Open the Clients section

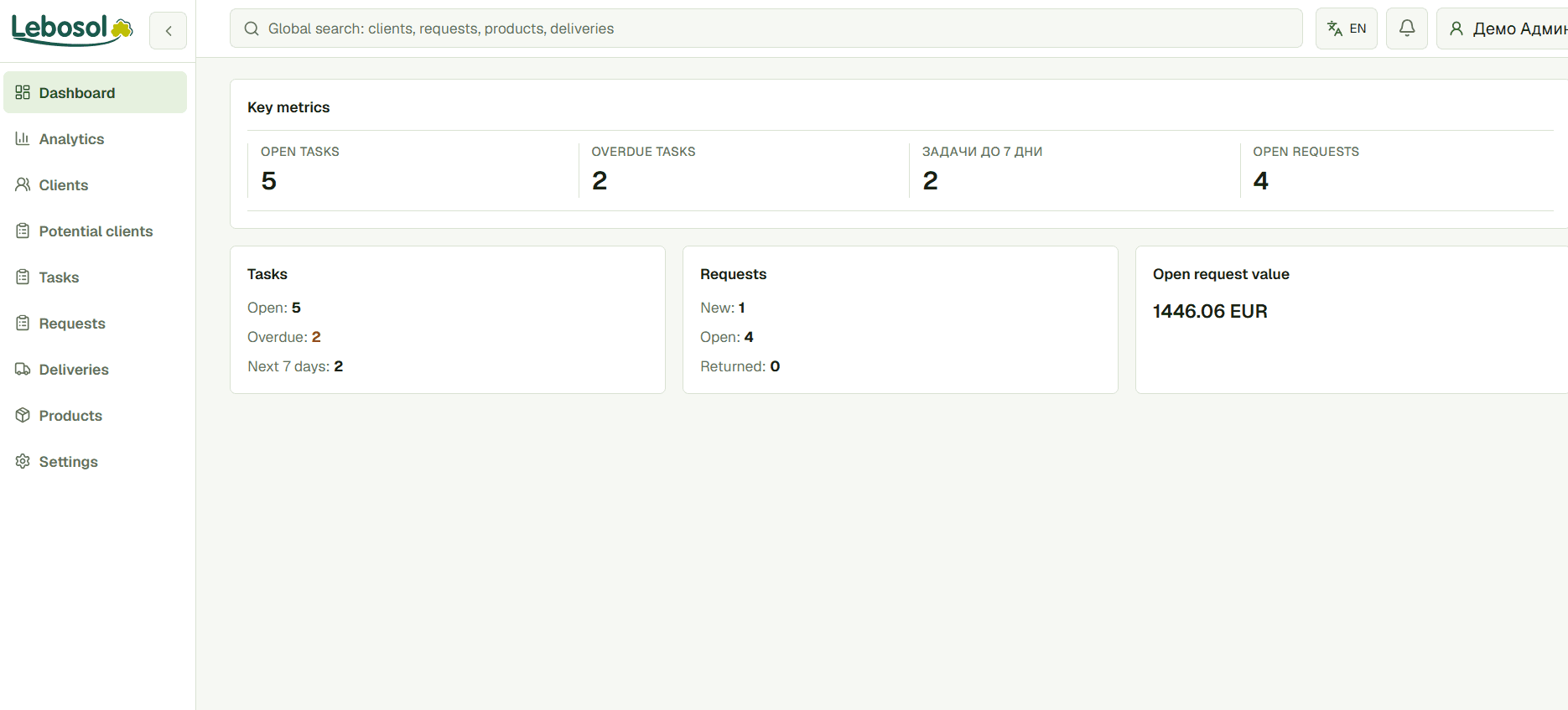(x=95, y=184)
